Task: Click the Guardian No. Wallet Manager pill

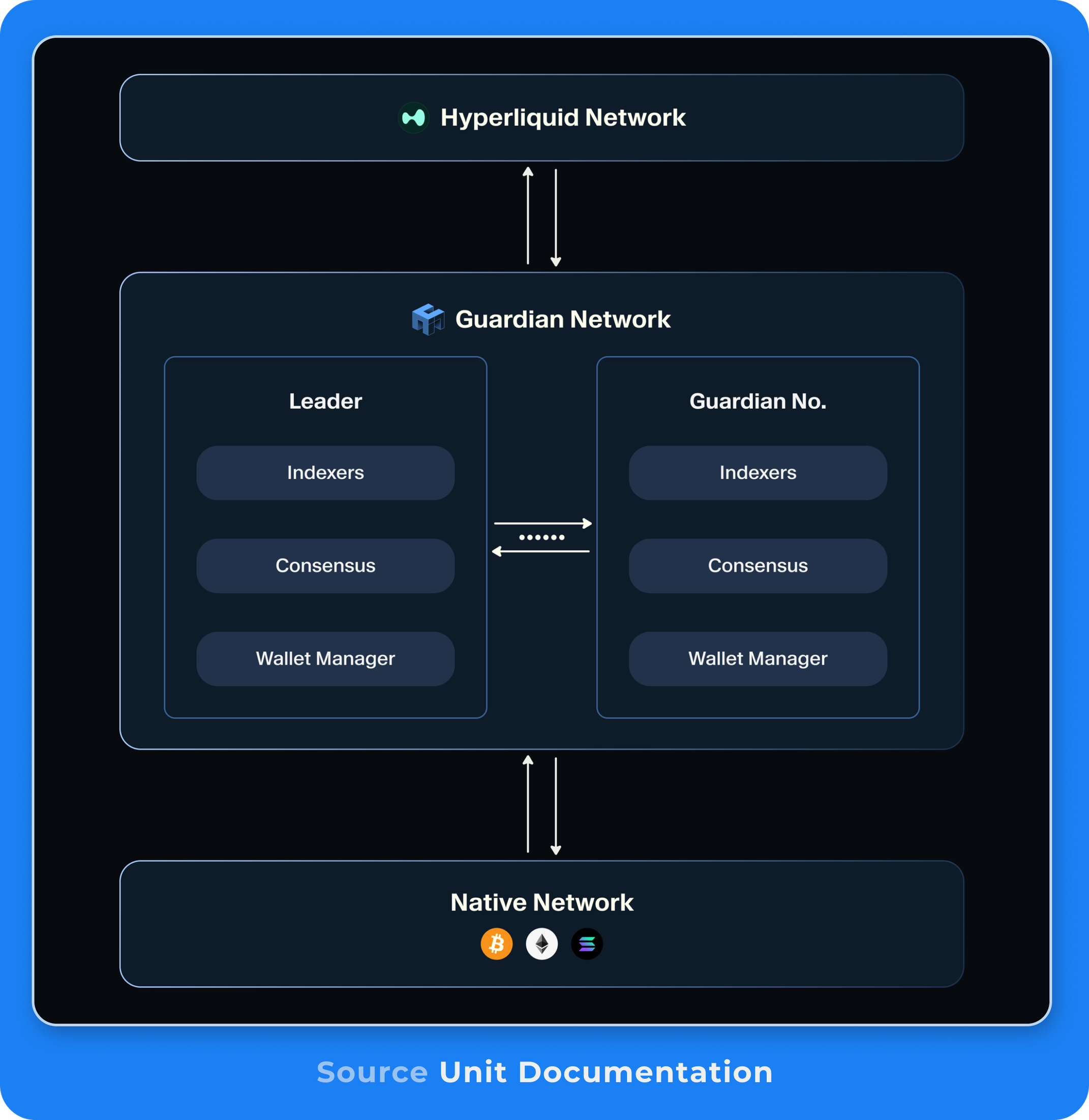Action: point(758,658)
